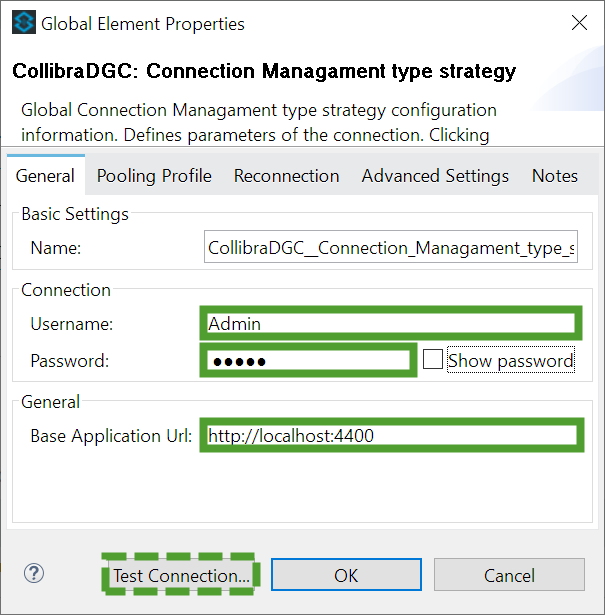Screen dimensions: 605x615
Task: Click the CollibraDGC heading text
Action: (x=264, y=71)
